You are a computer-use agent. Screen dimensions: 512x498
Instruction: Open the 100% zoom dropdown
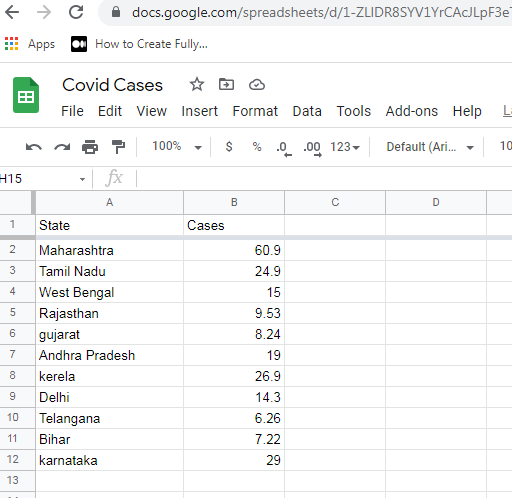click(177, 147)
